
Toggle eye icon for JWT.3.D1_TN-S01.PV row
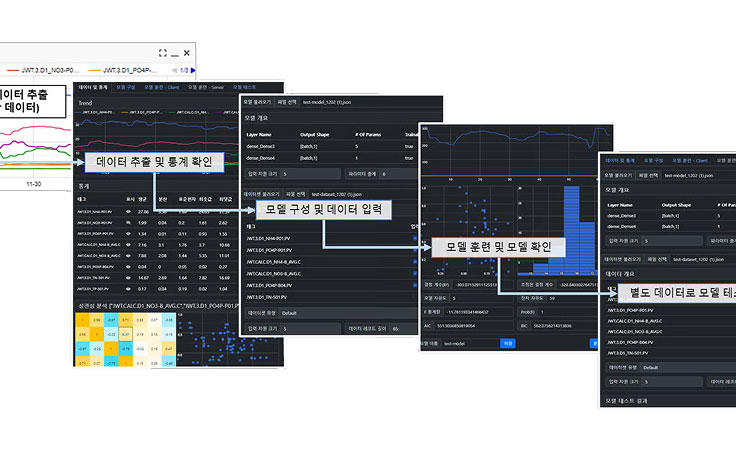point(130,277)
